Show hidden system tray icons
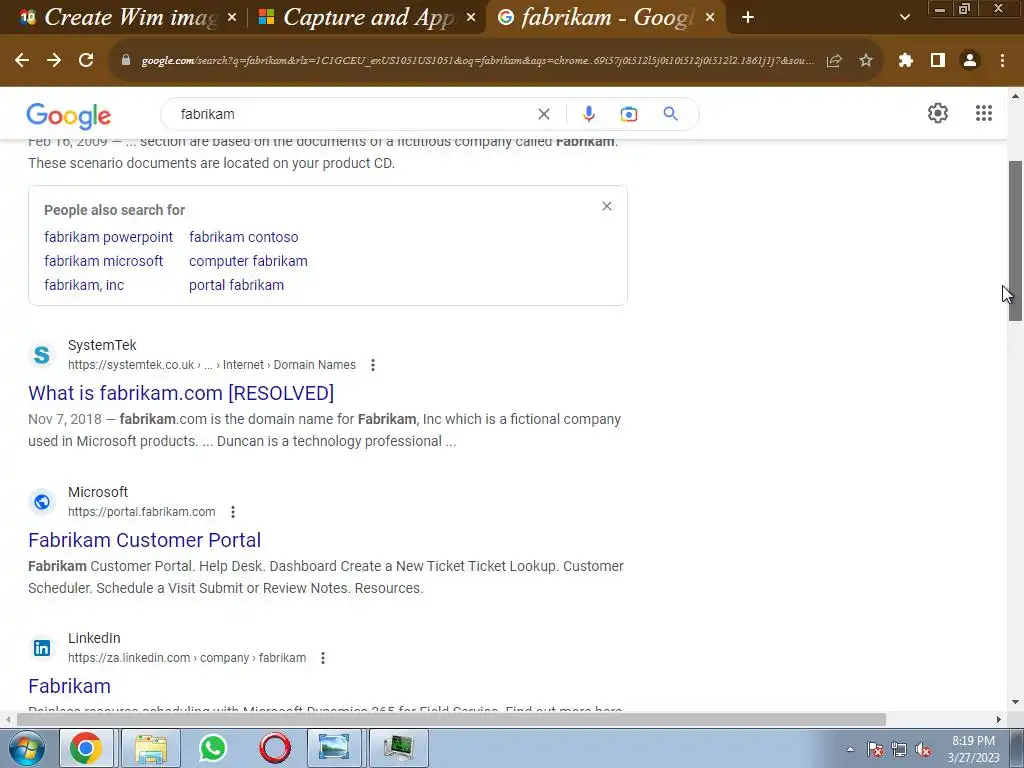This screenshot has width=1024, height=768. [x=850, y=750]
